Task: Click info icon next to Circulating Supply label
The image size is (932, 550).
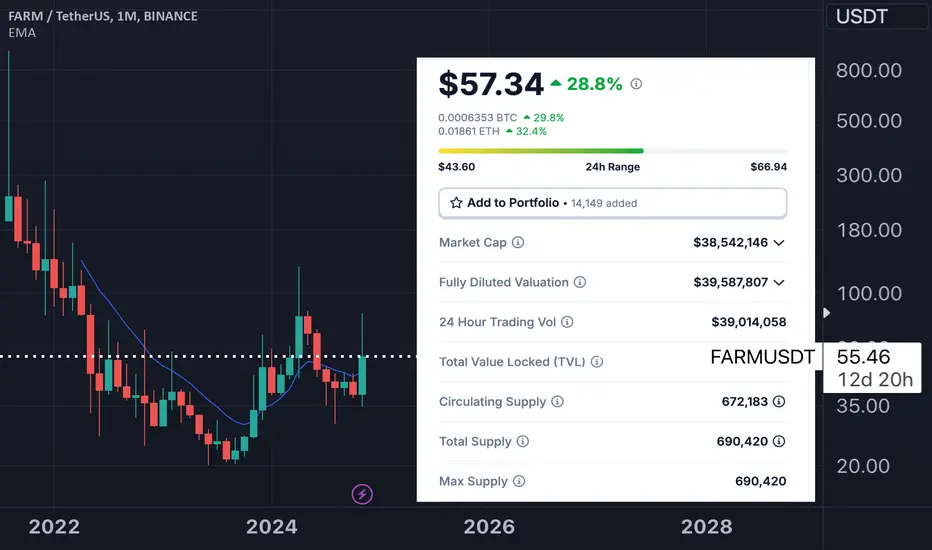Action: (x=557, y=402)
